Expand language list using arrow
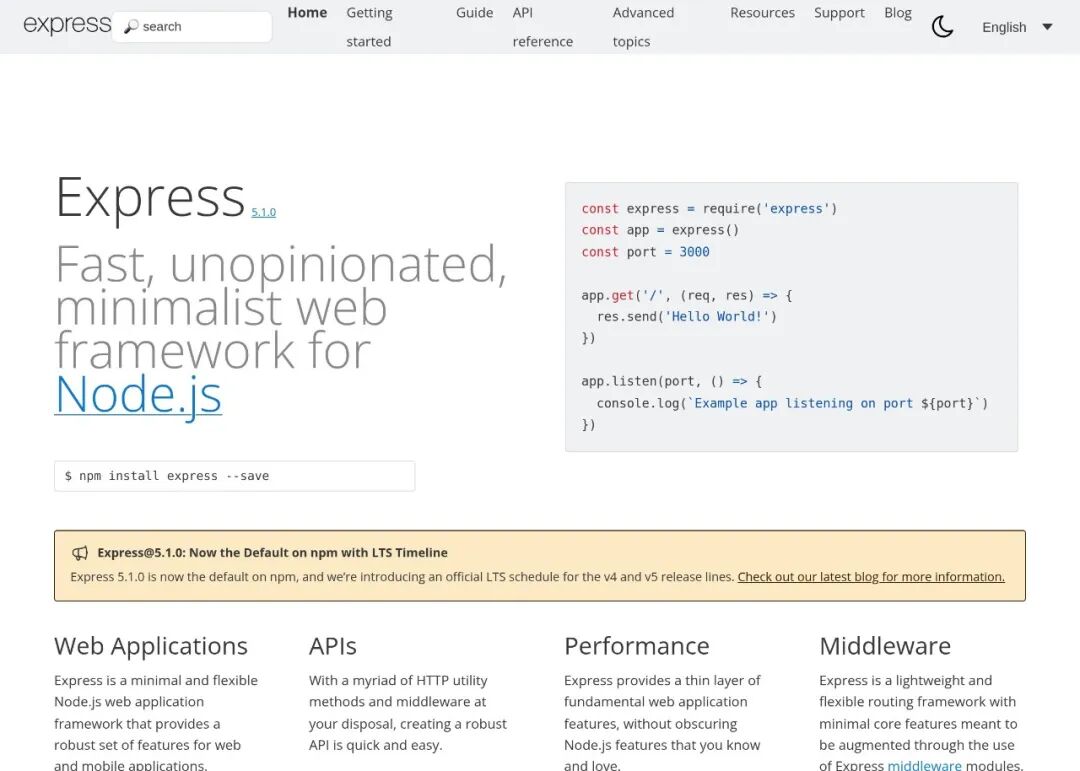The image size is (1080, 771). pyautogui.click(x=1047, y=27)
